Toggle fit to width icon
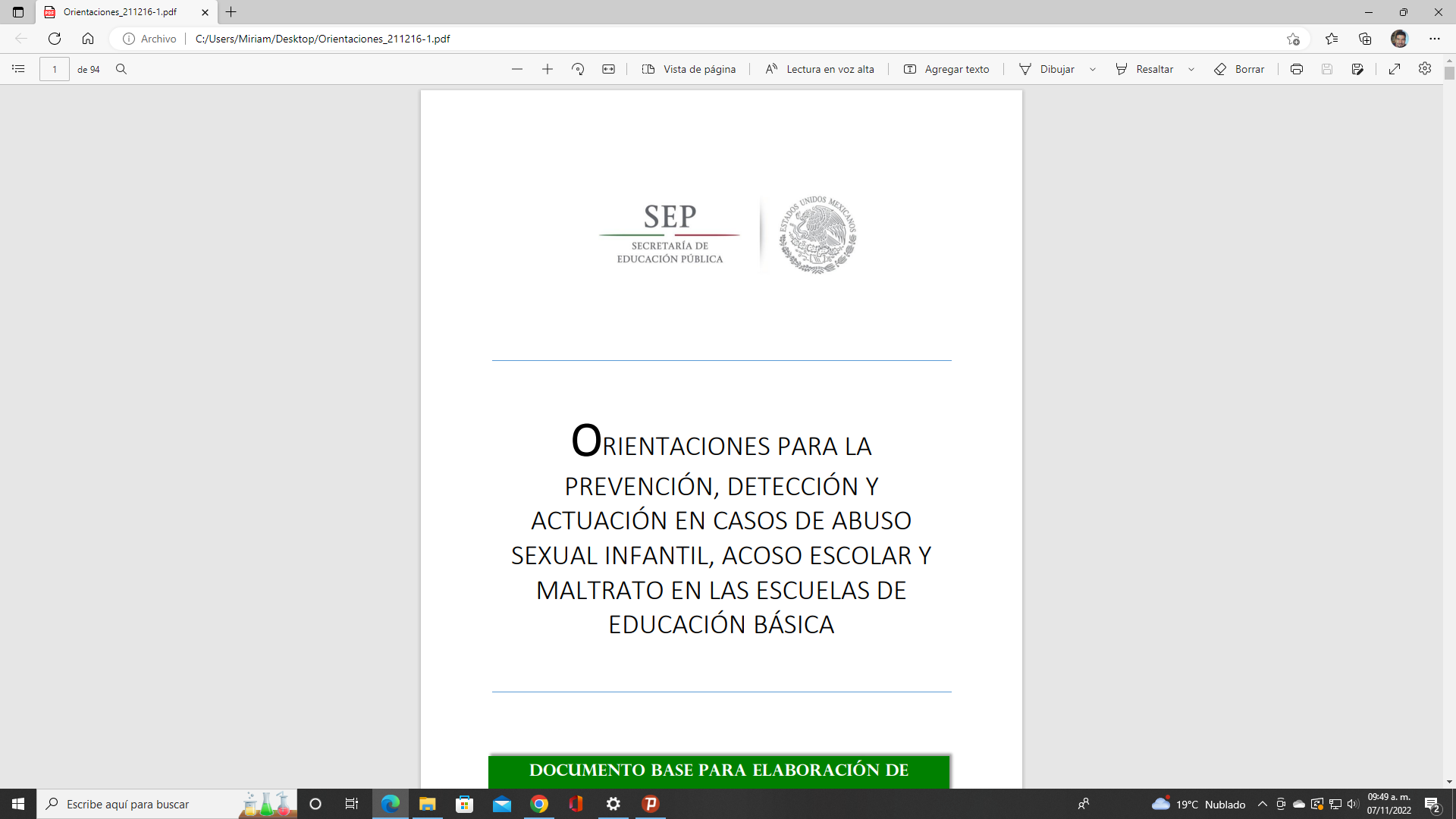1456x819 pixels. pos(608,69)
